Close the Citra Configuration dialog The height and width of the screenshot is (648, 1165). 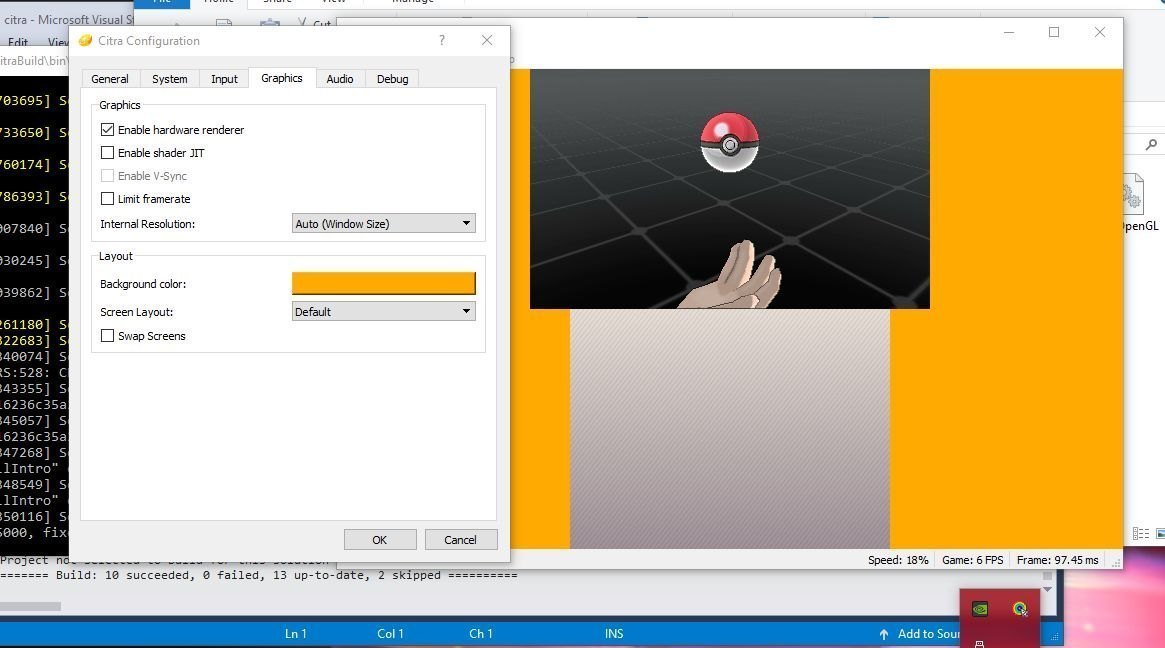(x=487, y=40)
